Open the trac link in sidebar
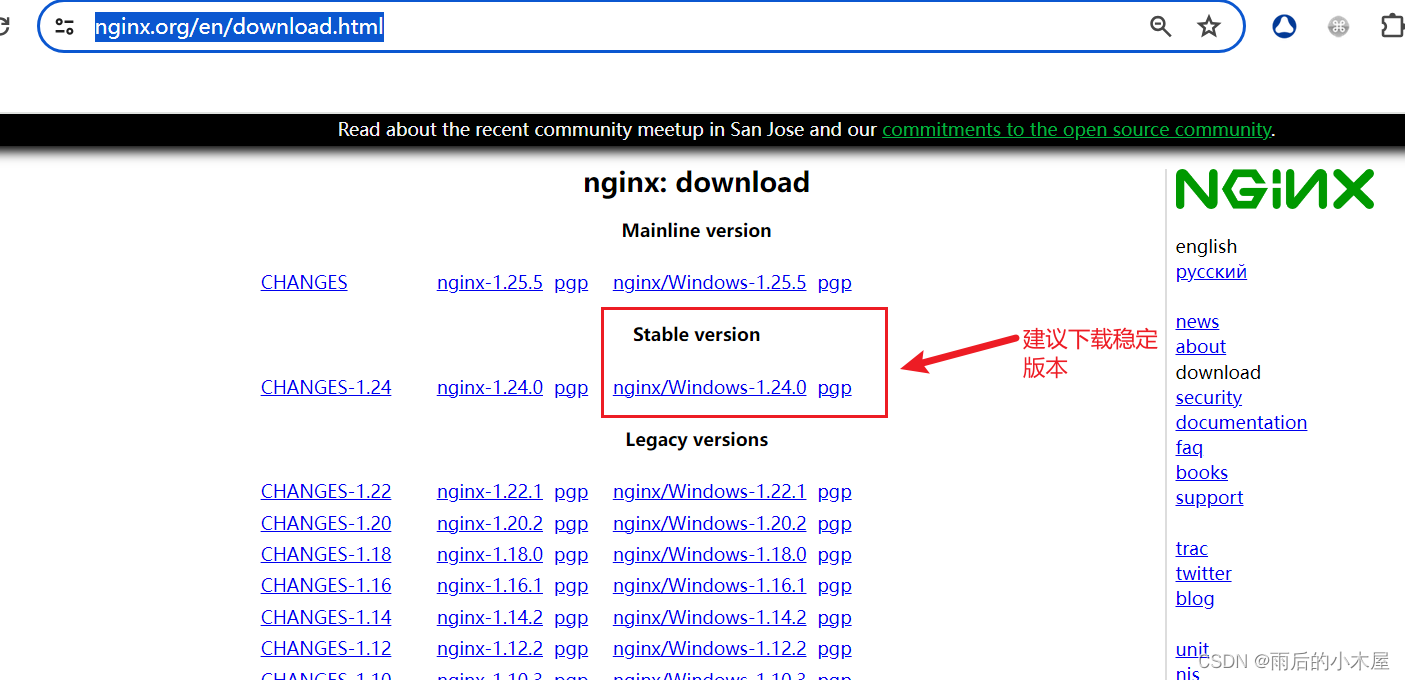This screenshot has width=1405, height=680. (x=1192, y=549)
